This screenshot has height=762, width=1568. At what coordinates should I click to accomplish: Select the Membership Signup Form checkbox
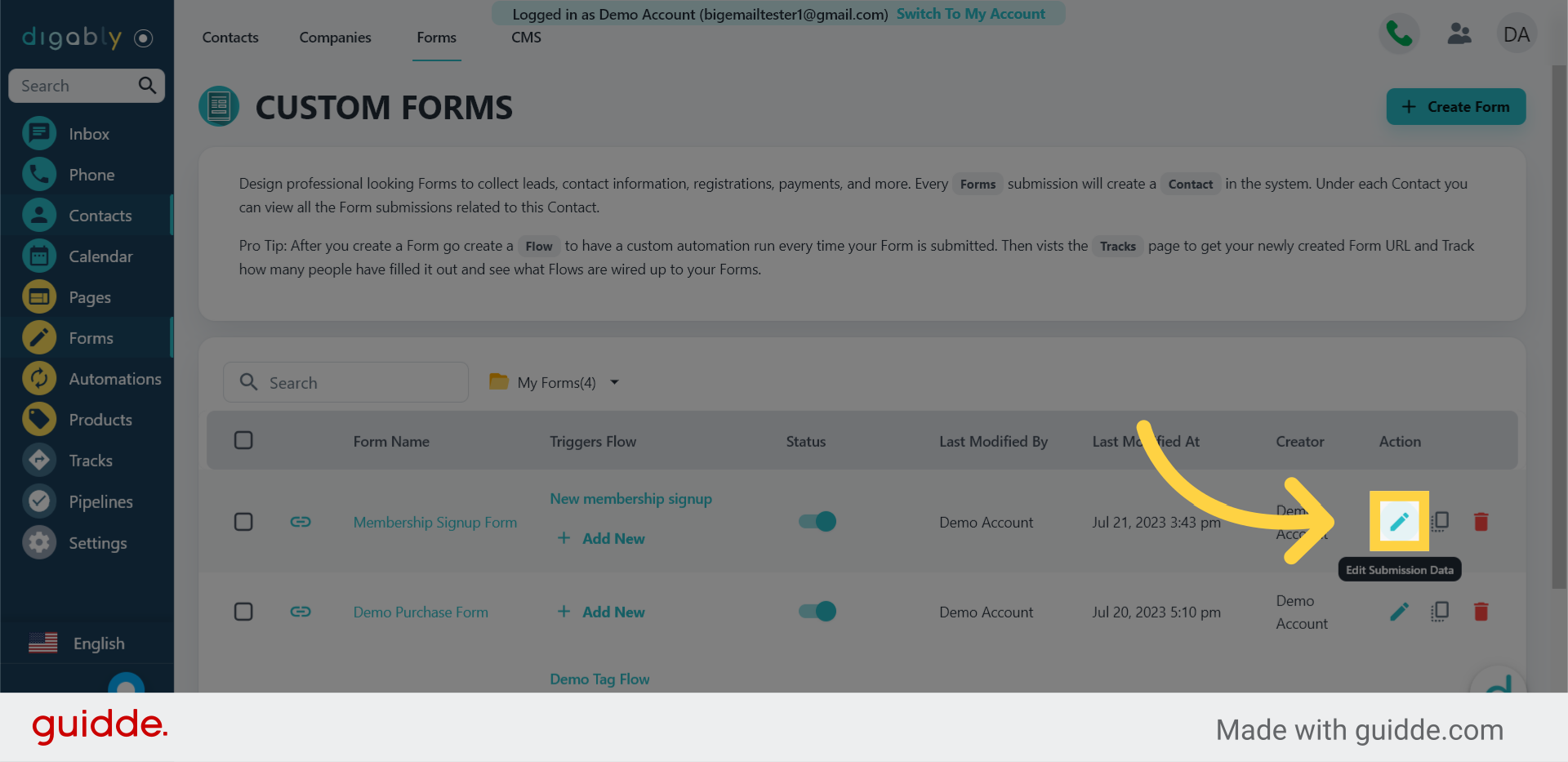click(x=243, y=522)
